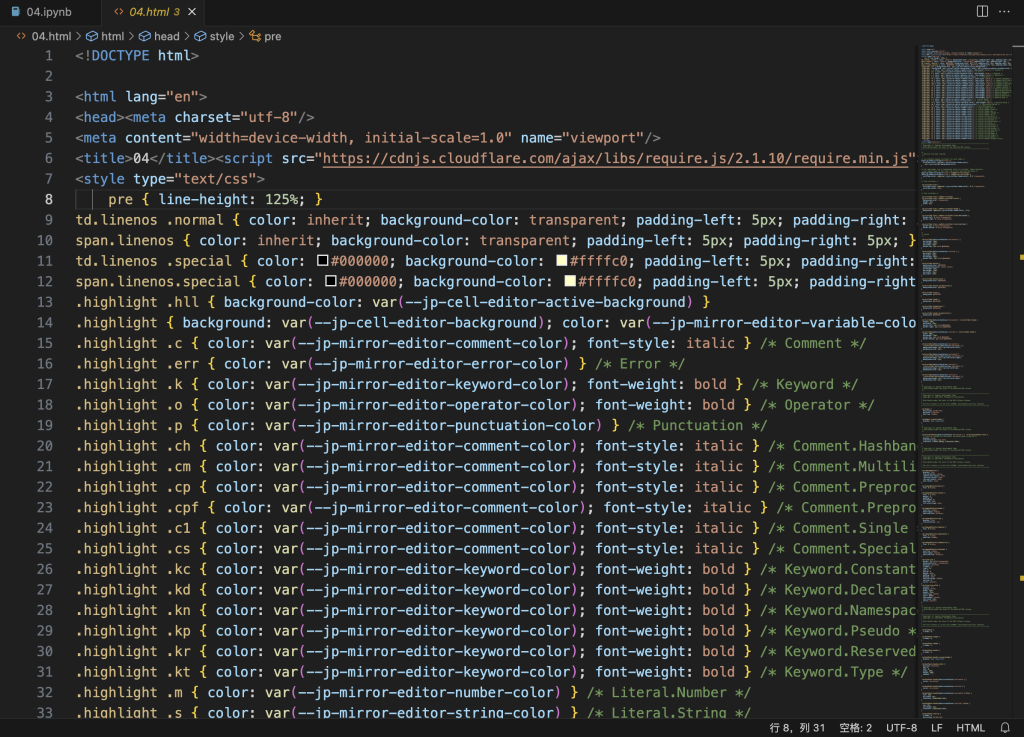The width and height of the screenshot is (1024, 737).
Task: Click the "text/css" value on line 7
Action: pos(216,179)
